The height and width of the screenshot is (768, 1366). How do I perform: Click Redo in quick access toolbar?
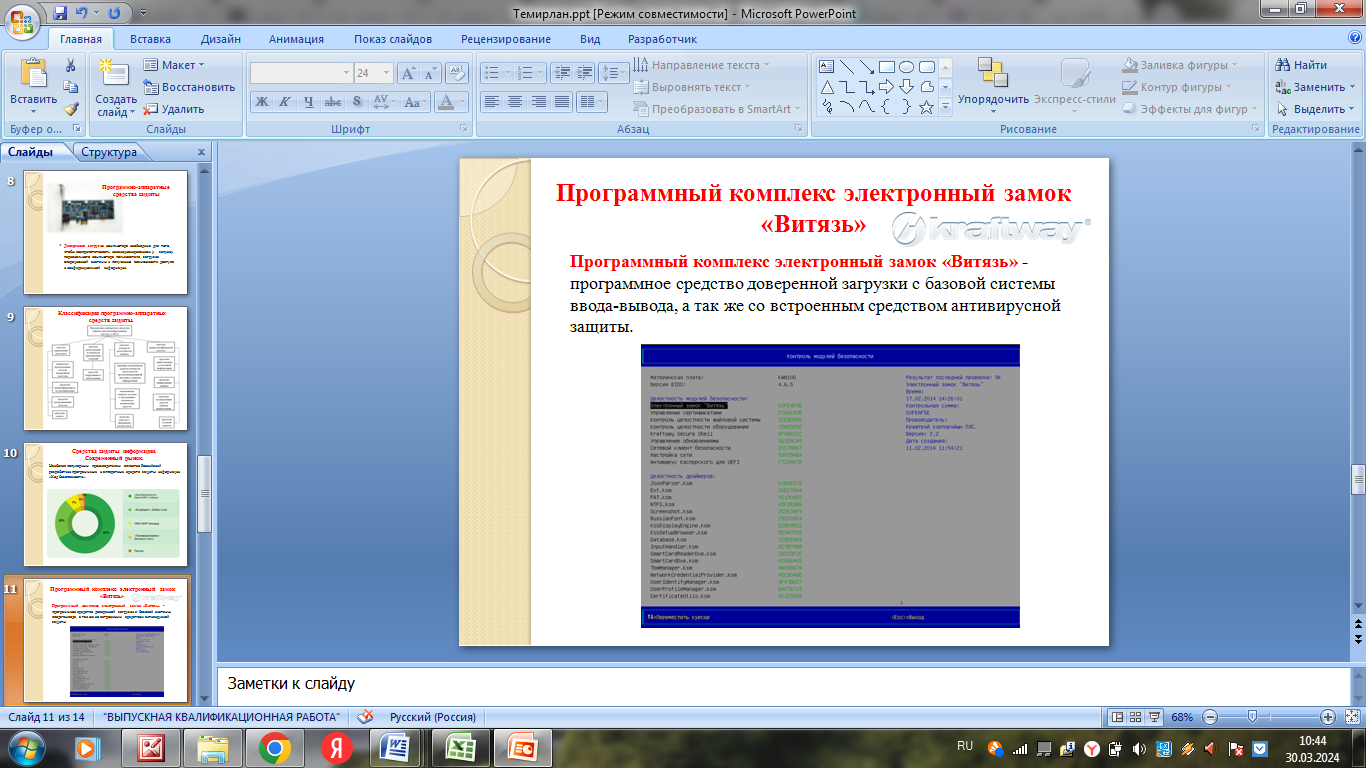(112, 14)
